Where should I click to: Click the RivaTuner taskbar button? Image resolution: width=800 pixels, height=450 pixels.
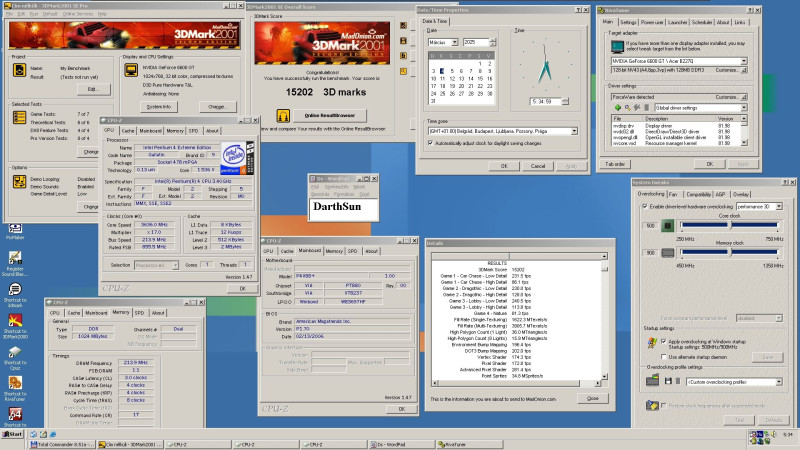468,444
